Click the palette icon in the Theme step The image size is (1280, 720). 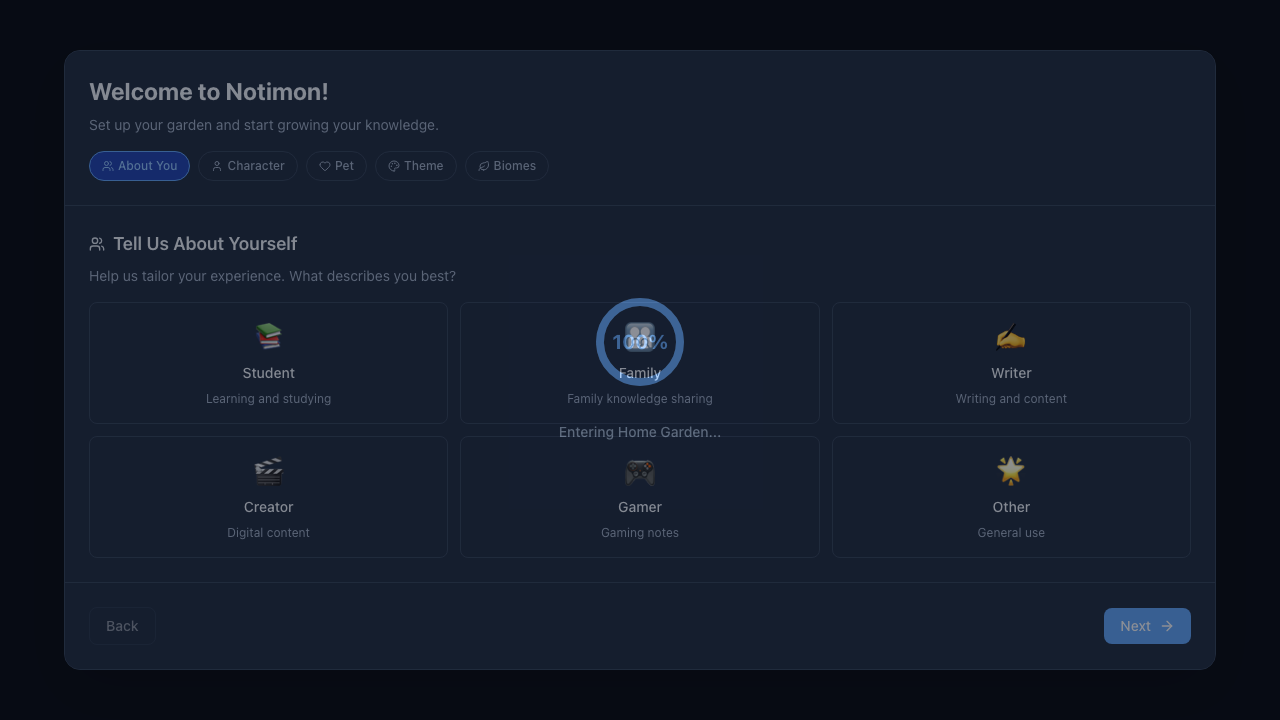394,166
